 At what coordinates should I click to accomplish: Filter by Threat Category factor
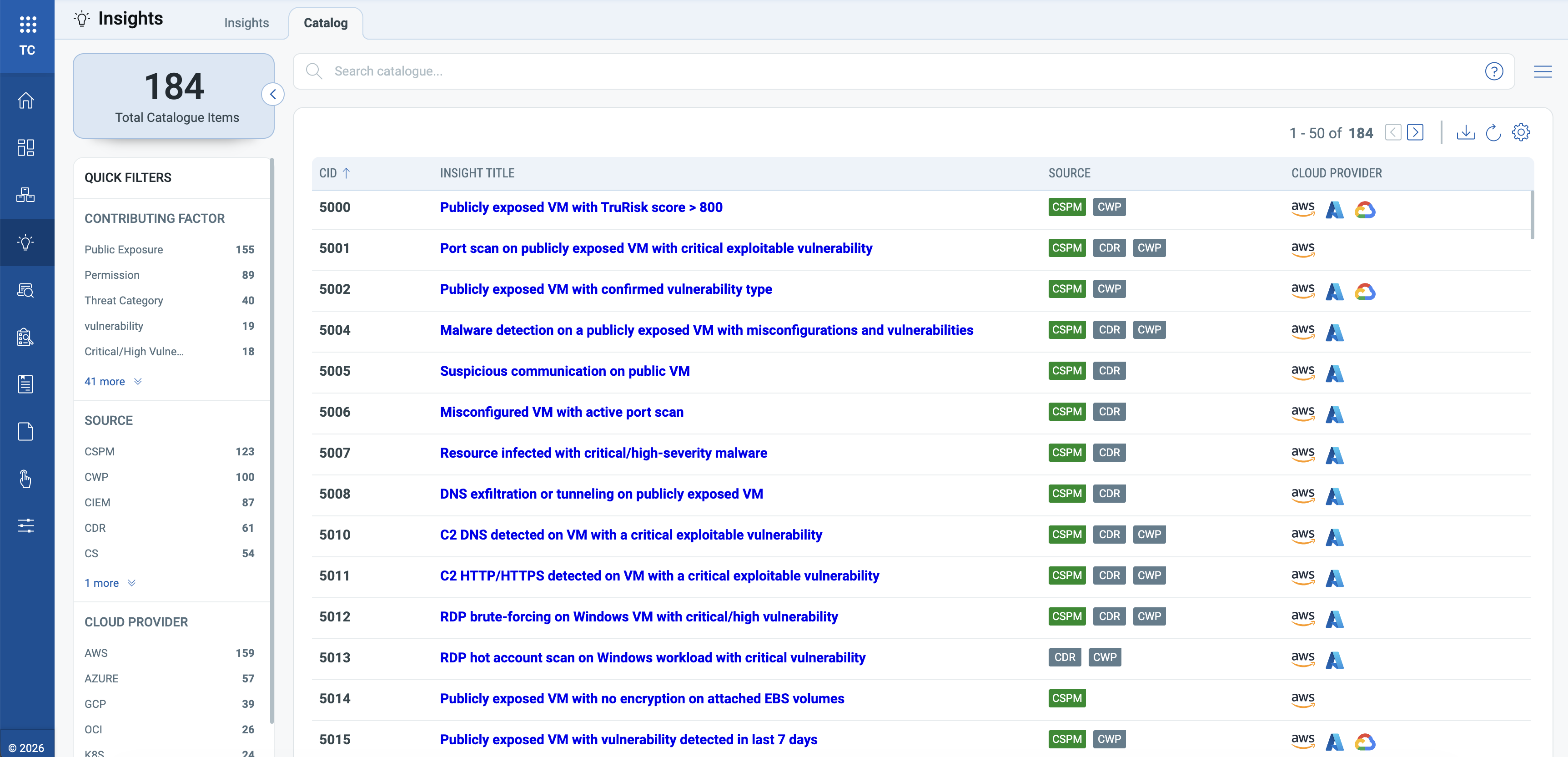click(x=169, y=300)
